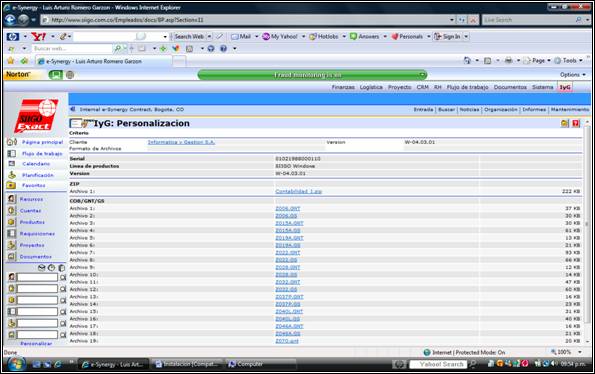Click the Organización navigation link
595x374 pixels.
(x=501, y=109)
